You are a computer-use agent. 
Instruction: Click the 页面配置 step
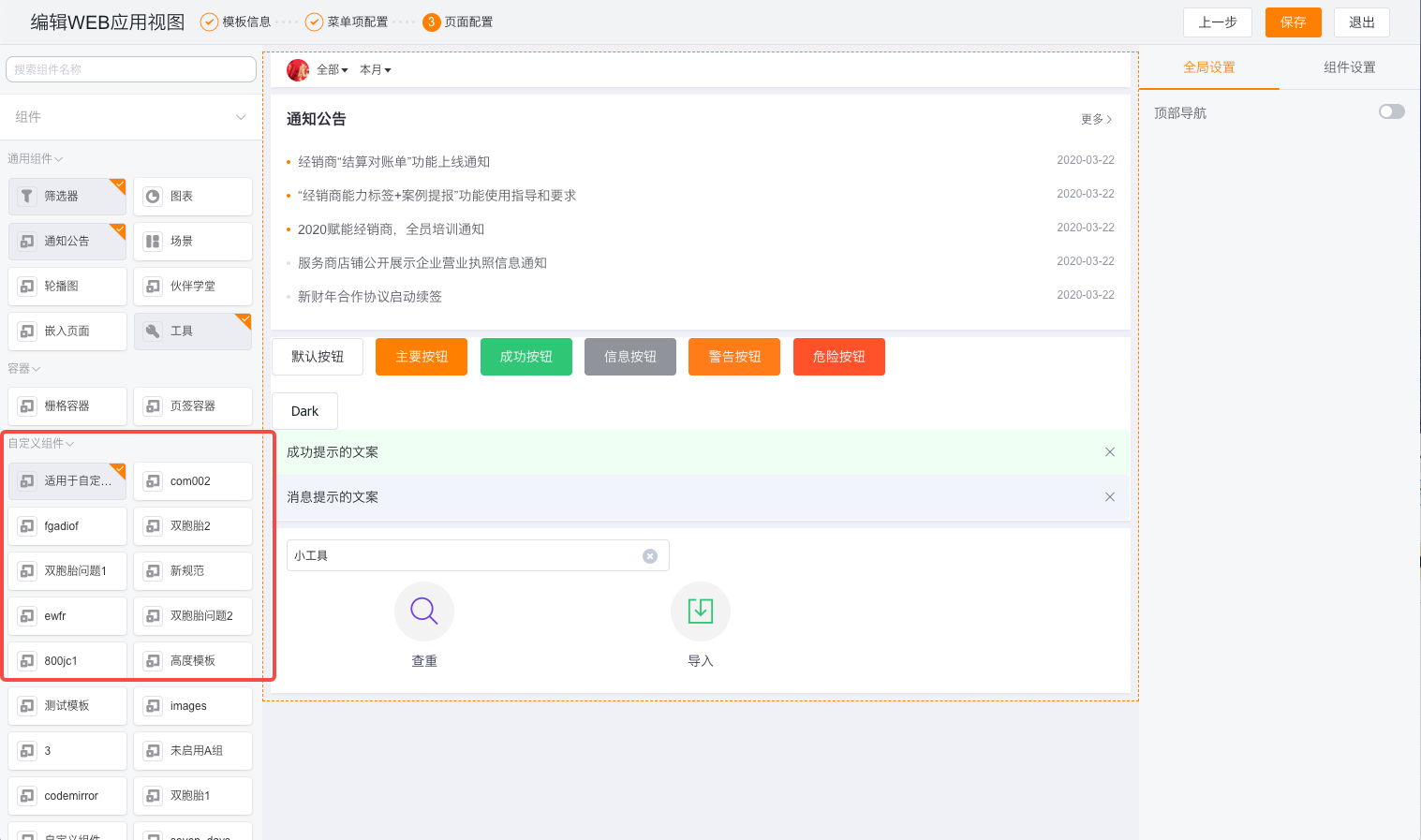click(457, 21)
